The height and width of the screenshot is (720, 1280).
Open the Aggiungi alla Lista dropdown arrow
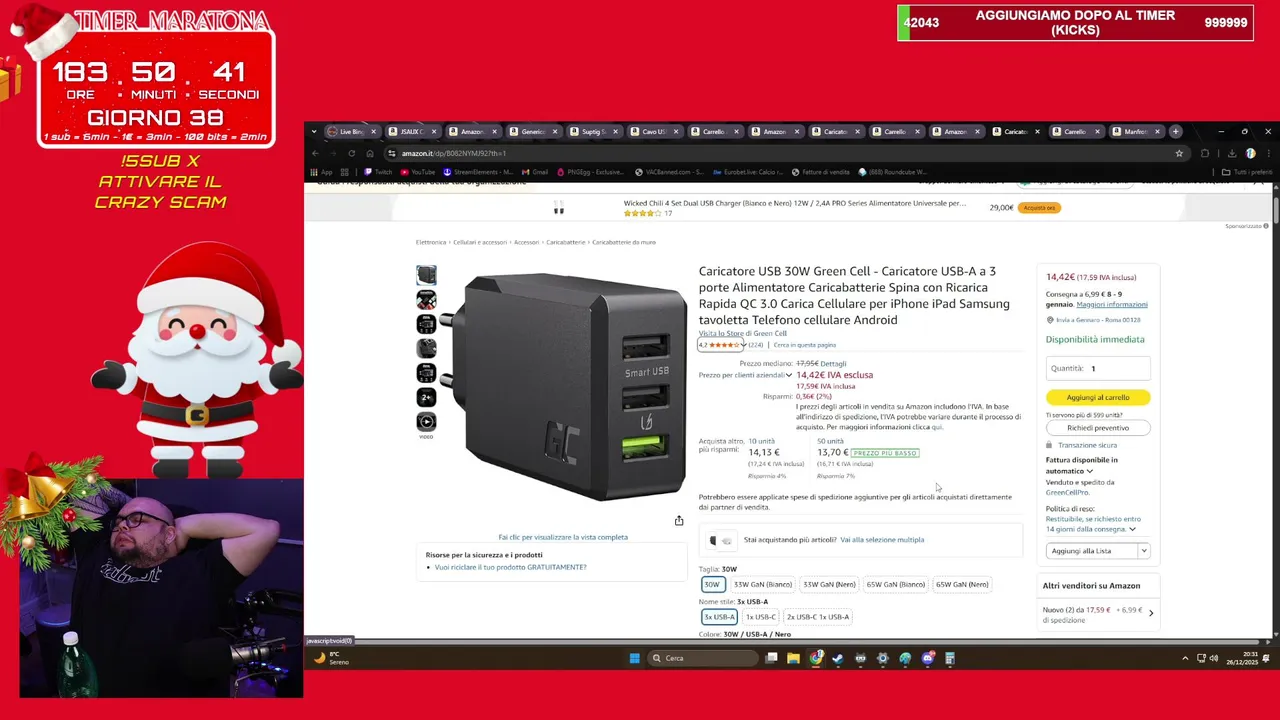pos(1144,551)
